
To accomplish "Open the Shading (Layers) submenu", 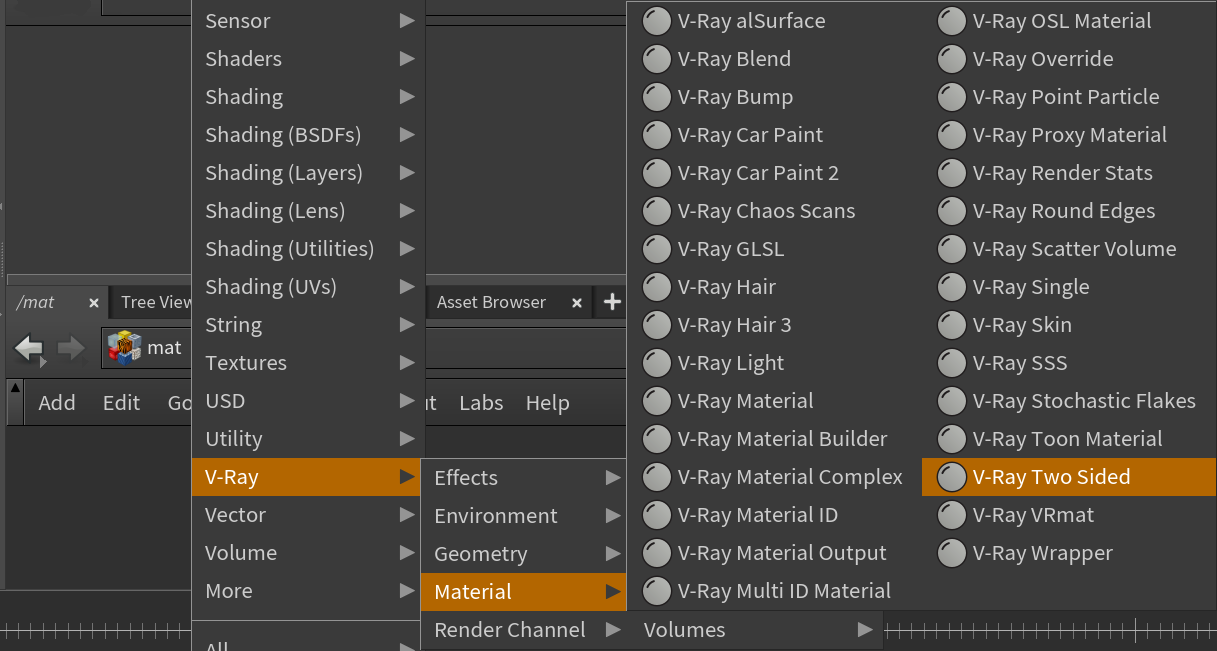I will click(x=308, y=173).
